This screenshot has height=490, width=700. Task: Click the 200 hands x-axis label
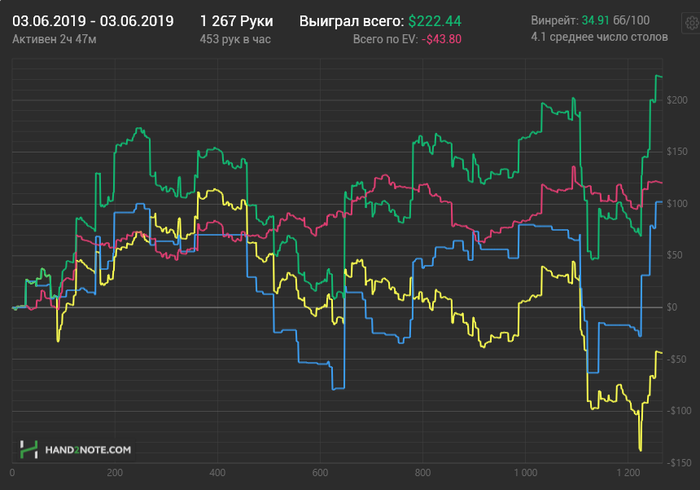[x=115, y=473]
